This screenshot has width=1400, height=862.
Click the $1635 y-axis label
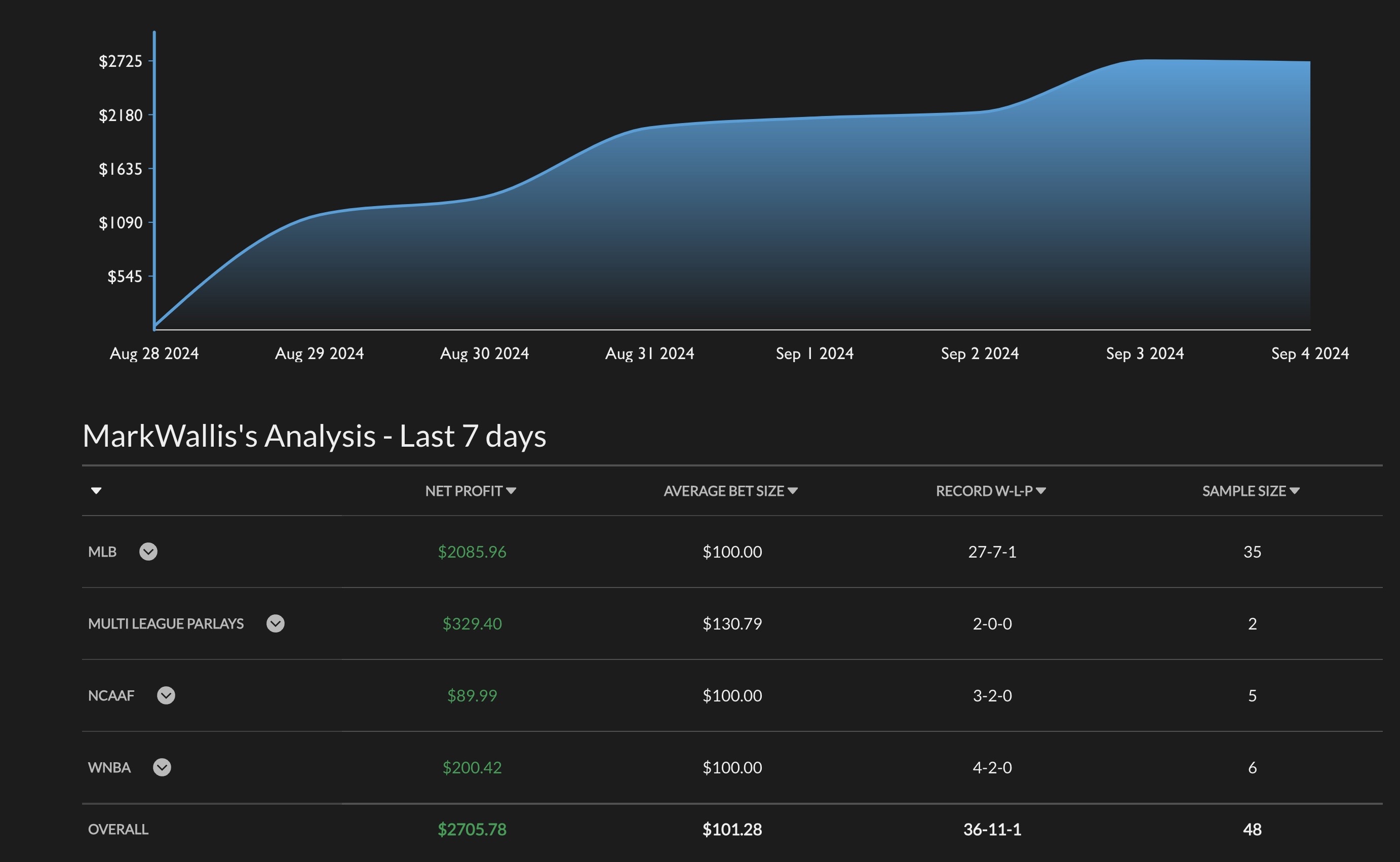[x=120, y=169]
